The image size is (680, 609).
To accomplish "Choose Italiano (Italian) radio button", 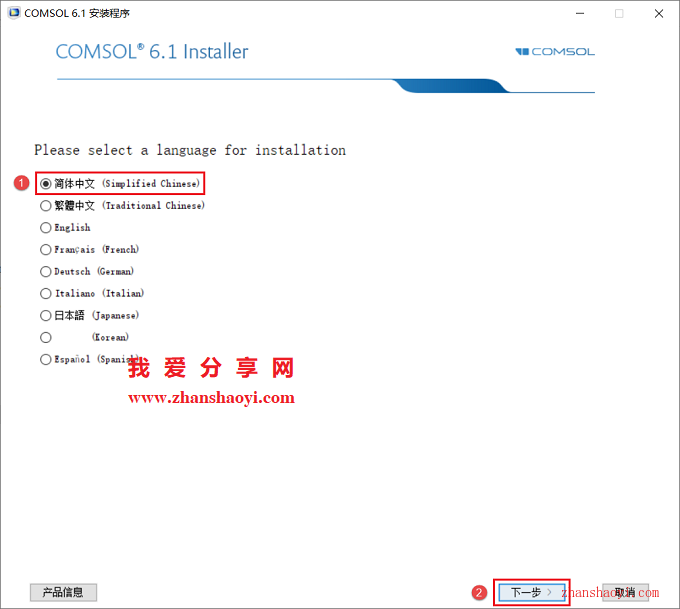I will 46,294.
